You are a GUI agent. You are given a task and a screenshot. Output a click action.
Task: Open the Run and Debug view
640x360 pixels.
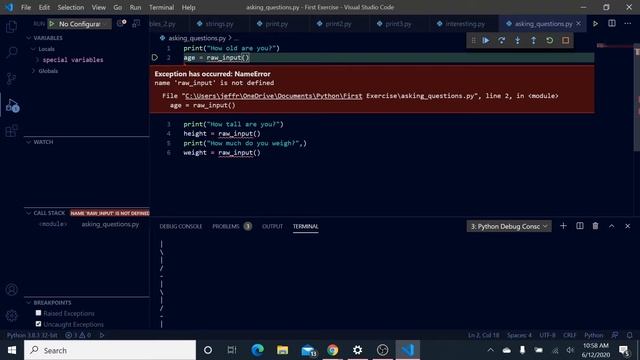tap(12, 105)
